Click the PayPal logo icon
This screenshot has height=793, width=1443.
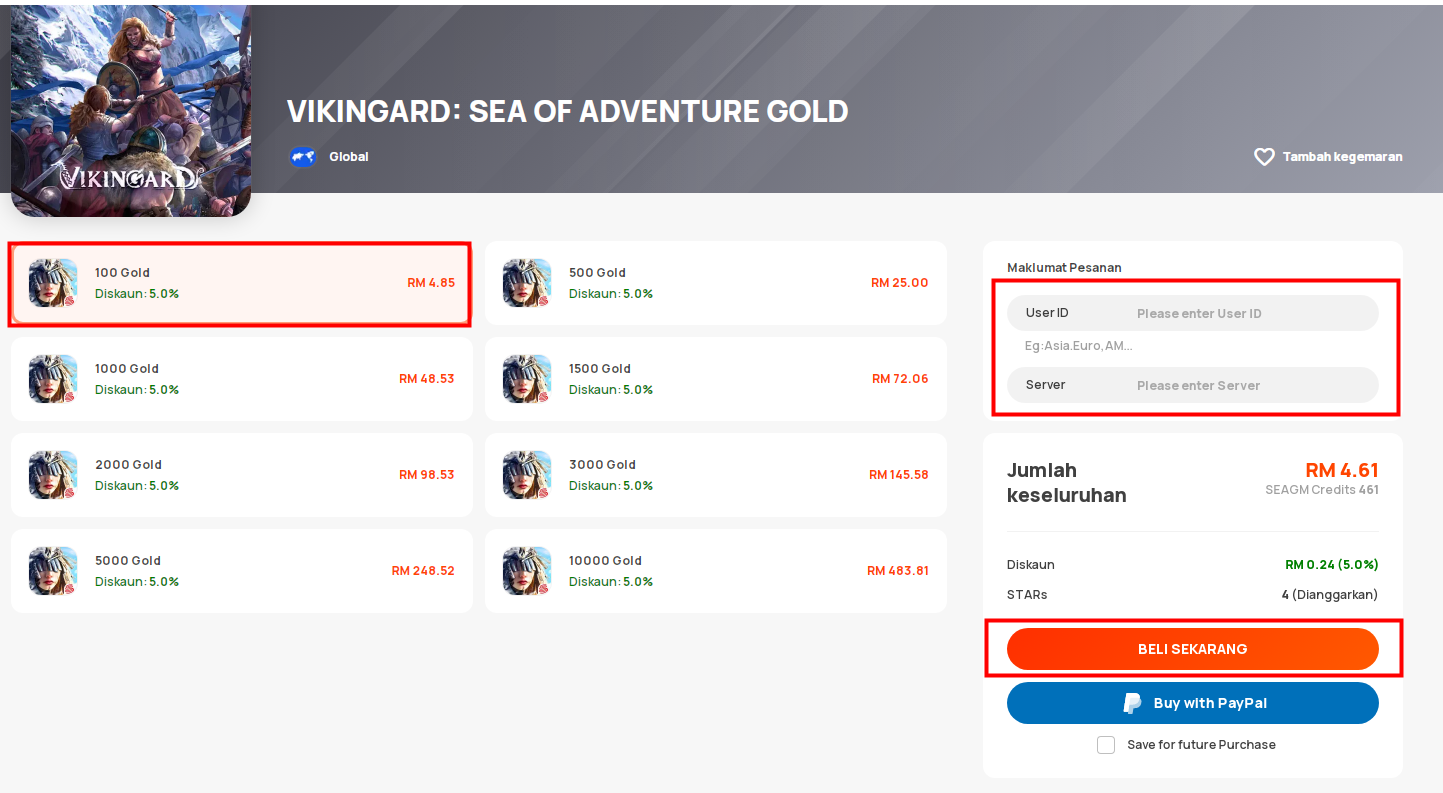pyautogui.click(x=1132, y=703)
